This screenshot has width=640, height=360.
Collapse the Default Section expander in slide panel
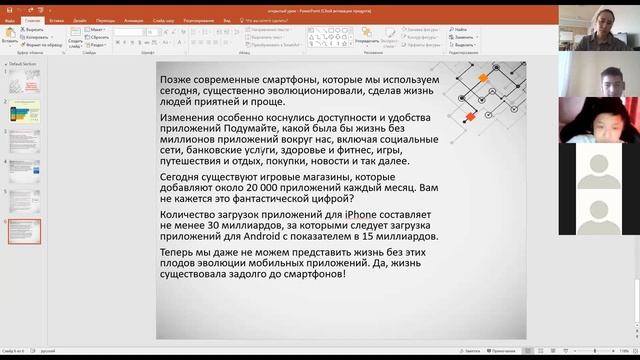point(6,64)
